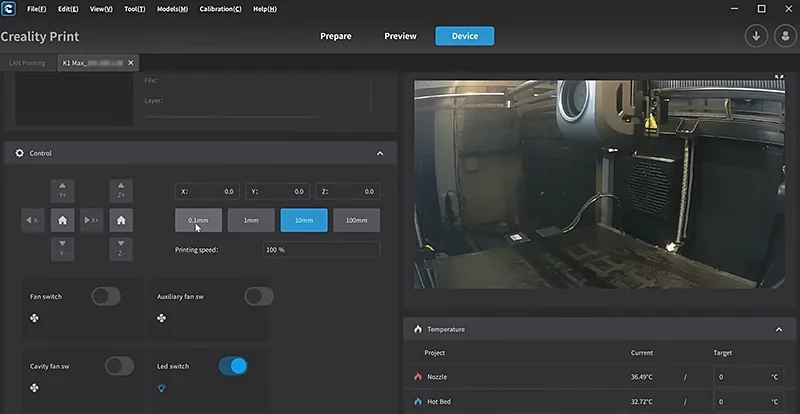Enable the Auxiliary fan switch
Viewport: 800px width, 414px height.
259,296
